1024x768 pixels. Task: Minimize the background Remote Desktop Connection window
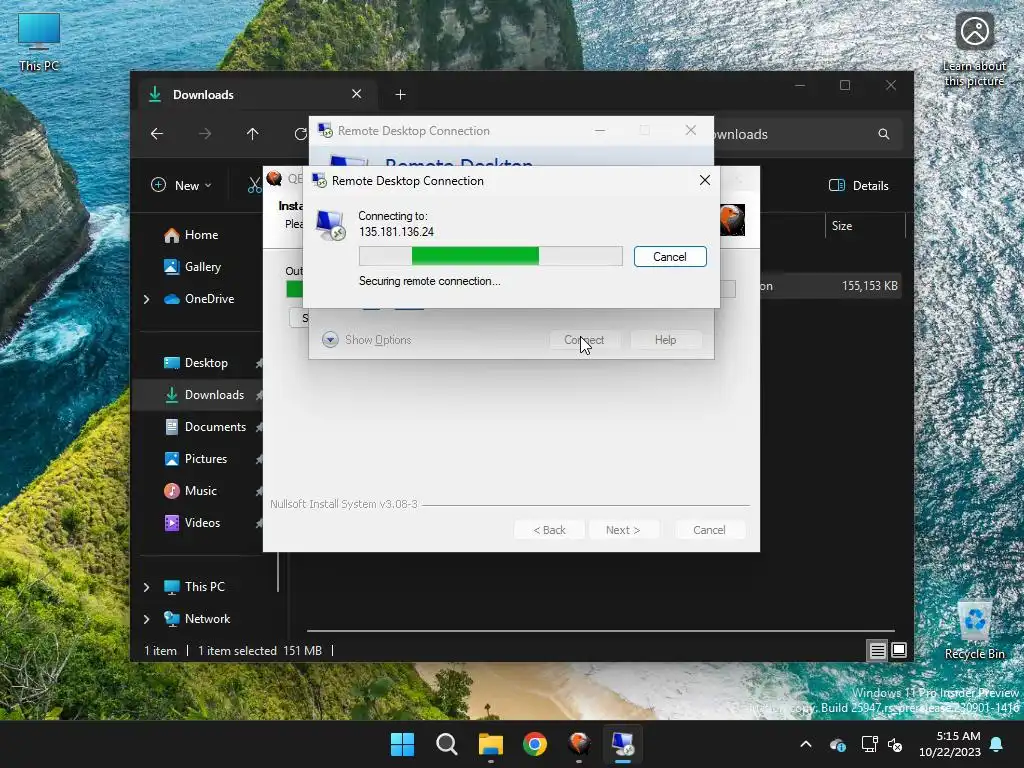tap(600, 131)
